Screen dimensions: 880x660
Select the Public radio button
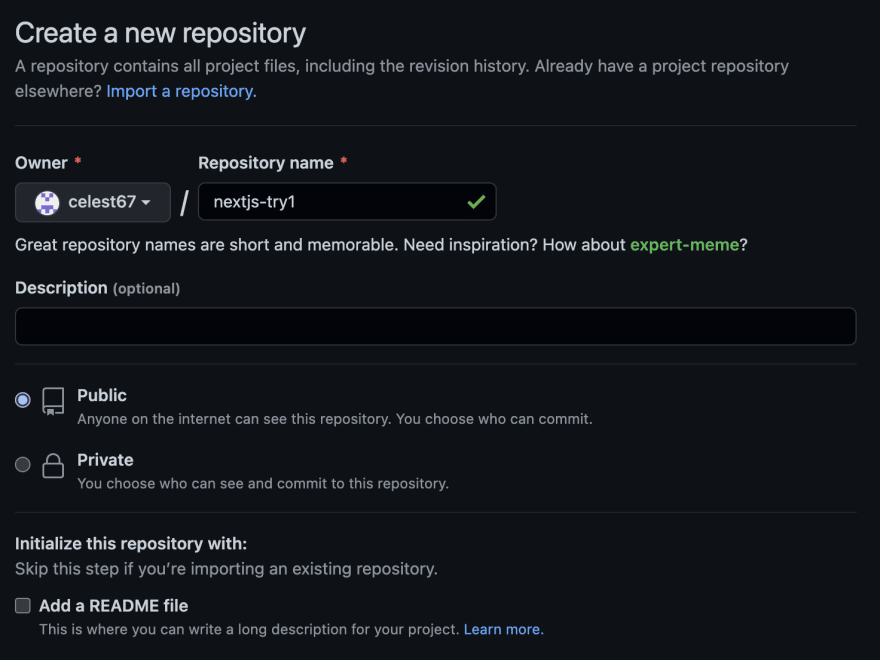(x=23, y=400)
